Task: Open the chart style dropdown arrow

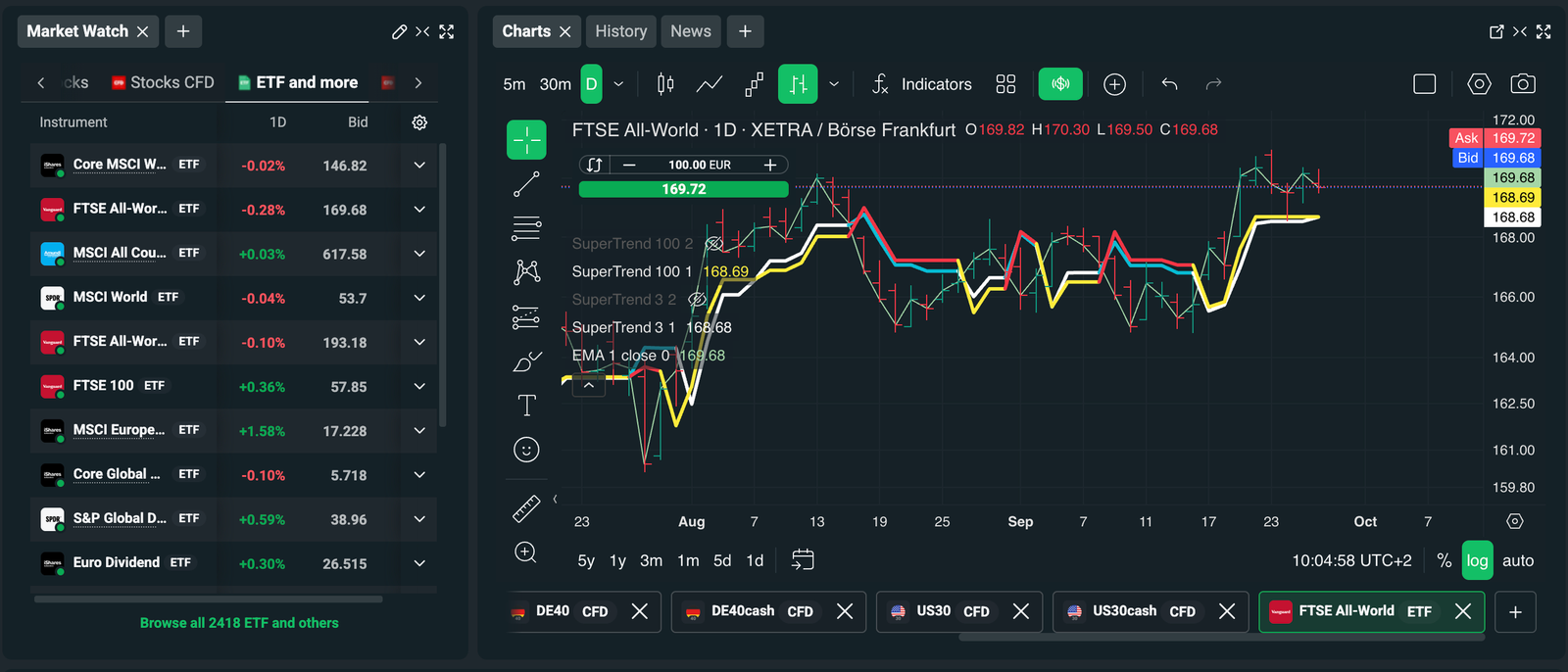Action: [834, 84]
